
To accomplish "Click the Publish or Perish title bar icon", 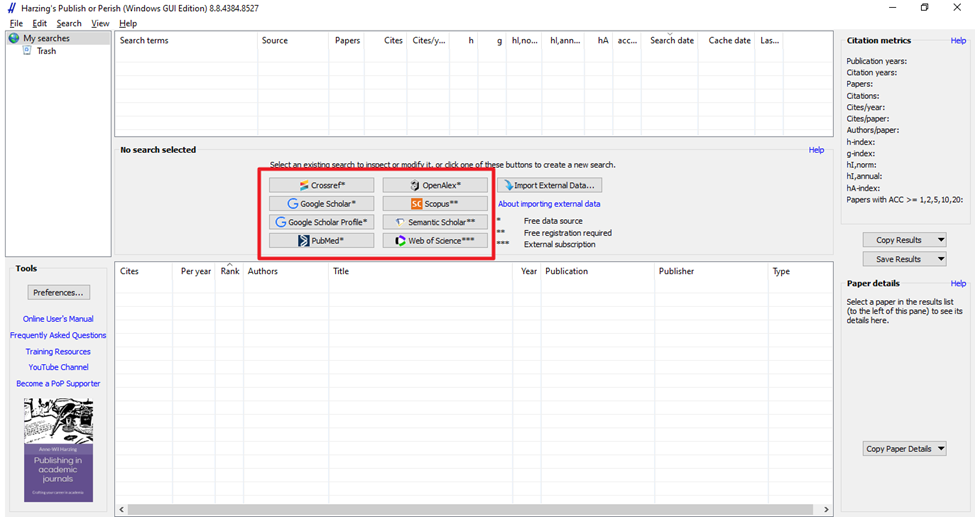I will click(x=11, y=8).
